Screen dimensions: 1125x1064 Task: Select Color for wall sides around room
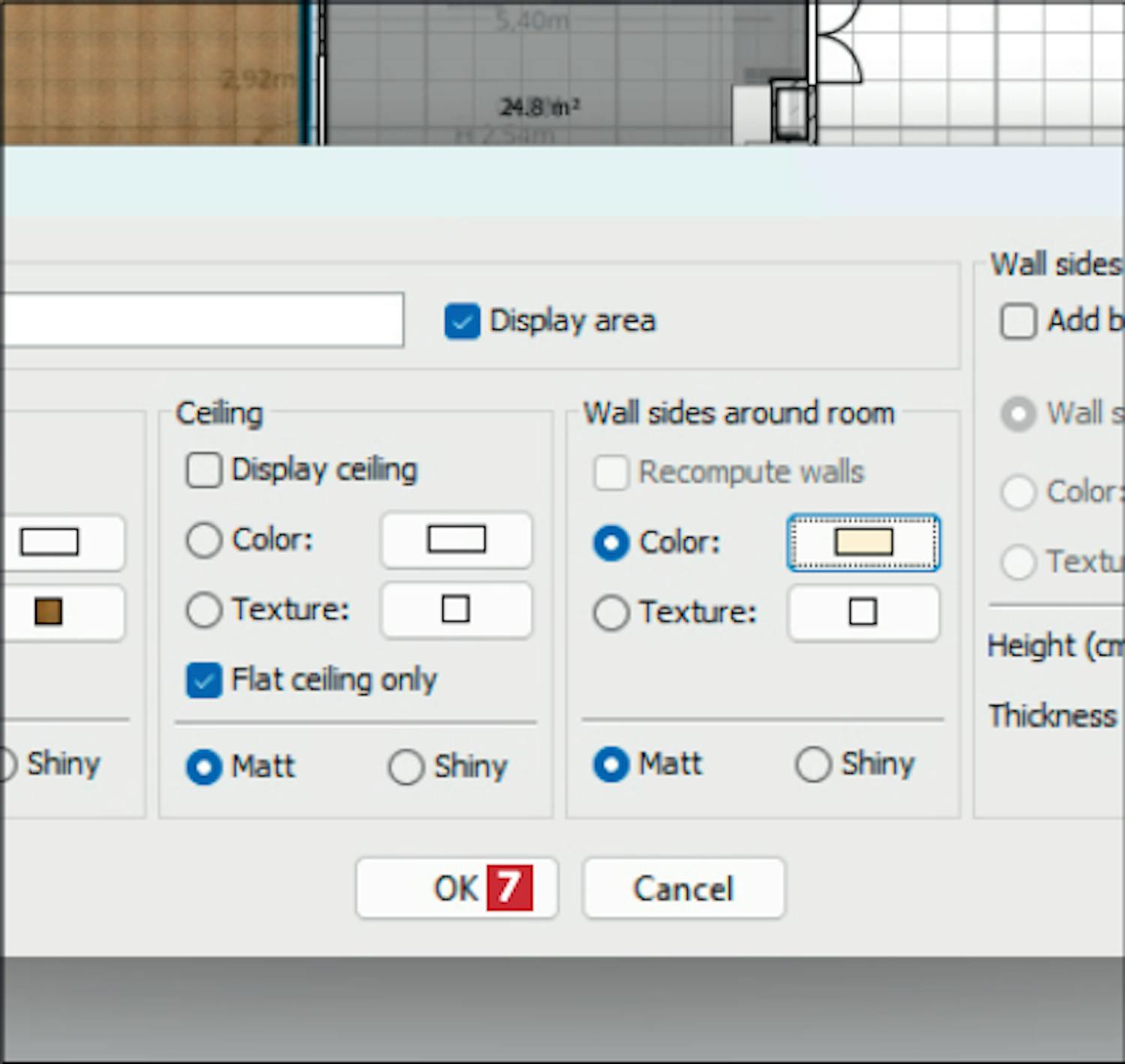(x=611, y=543)
